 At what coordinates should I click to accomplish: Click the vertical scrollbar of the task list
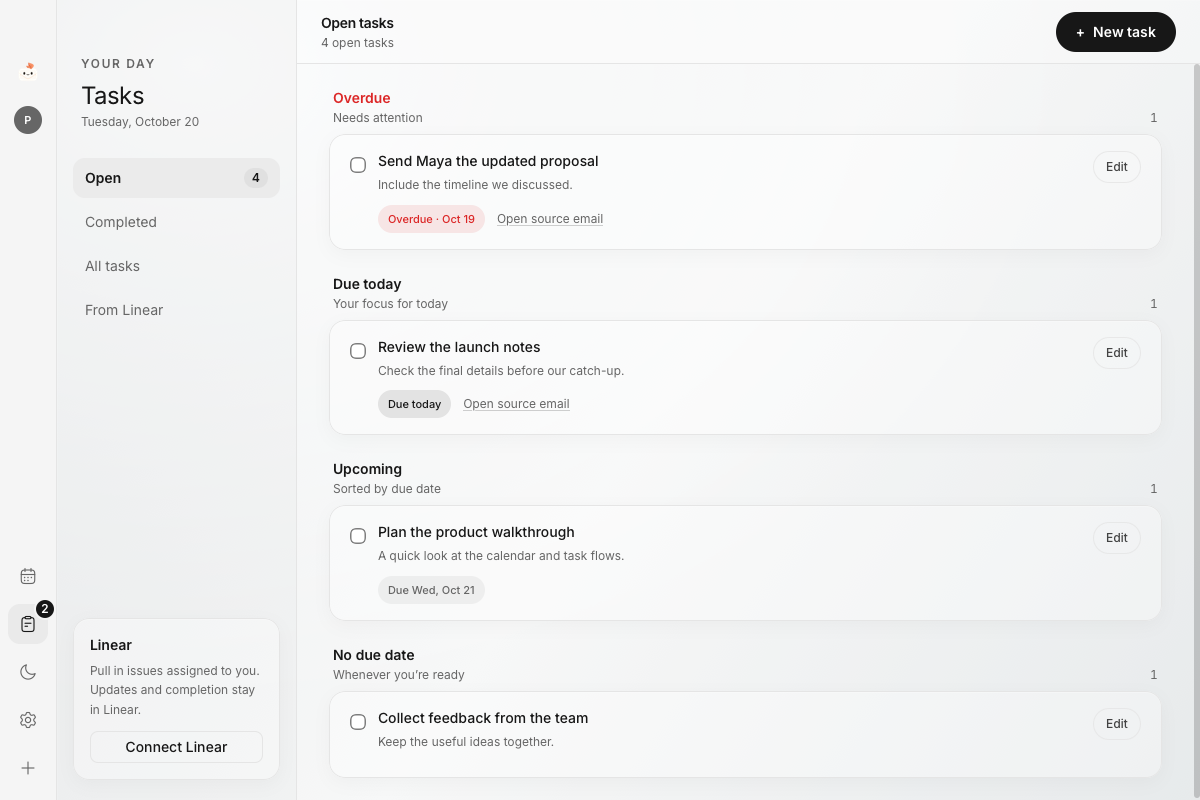click(x=1196, y=431)
